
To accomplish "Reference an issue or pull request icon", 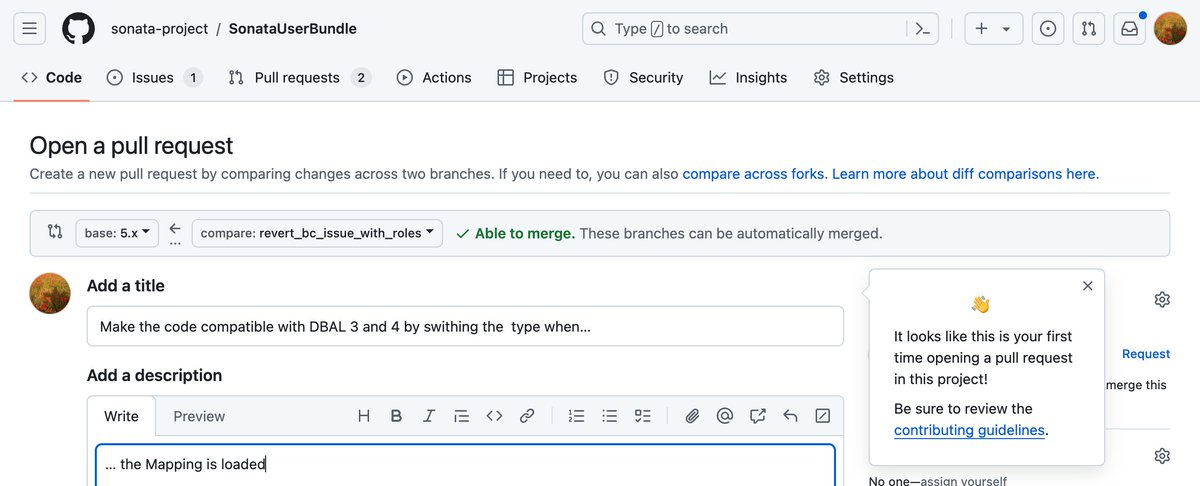I will pyautogui.click(x=757, y=416).
